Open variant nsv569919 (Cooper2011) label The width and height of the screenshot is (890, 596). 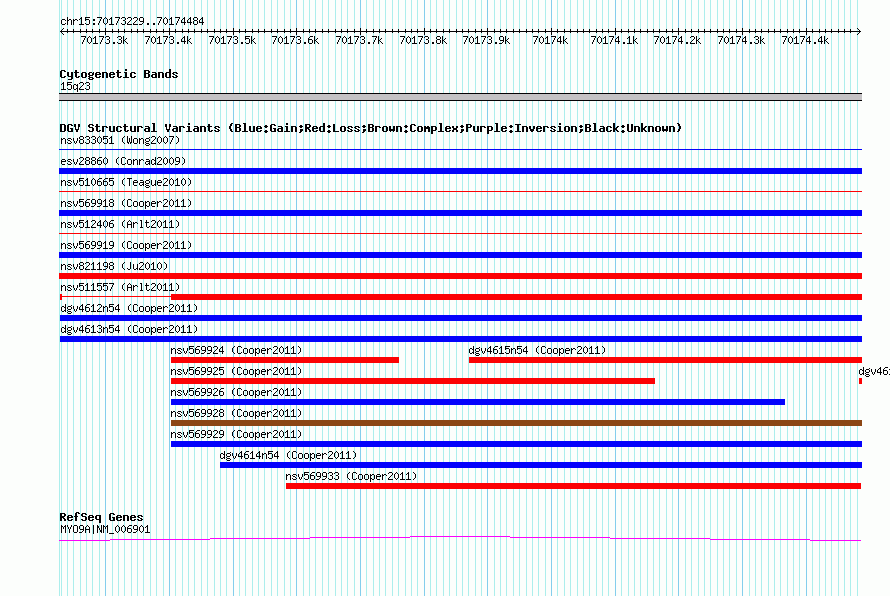pyautogui.click(x=126, y=245)
